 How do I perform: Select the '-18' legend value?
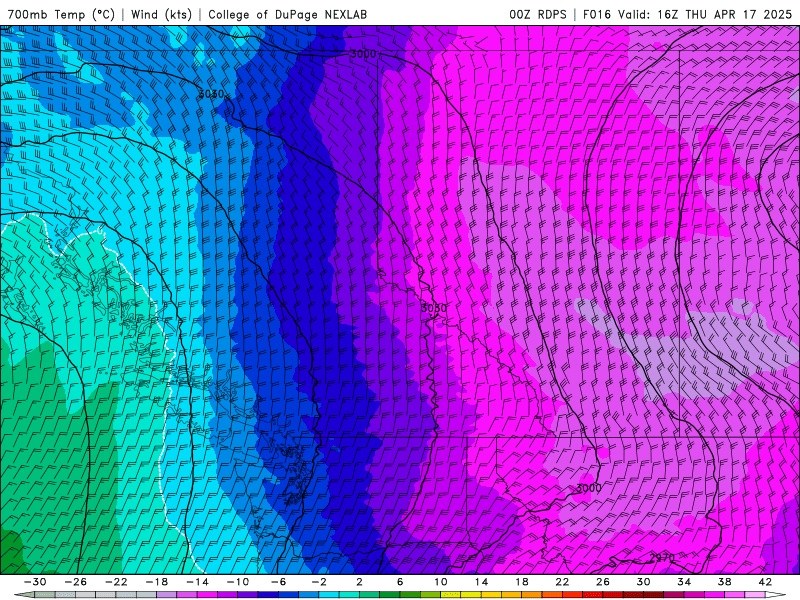pyautogui.click(x=157, y=582)
